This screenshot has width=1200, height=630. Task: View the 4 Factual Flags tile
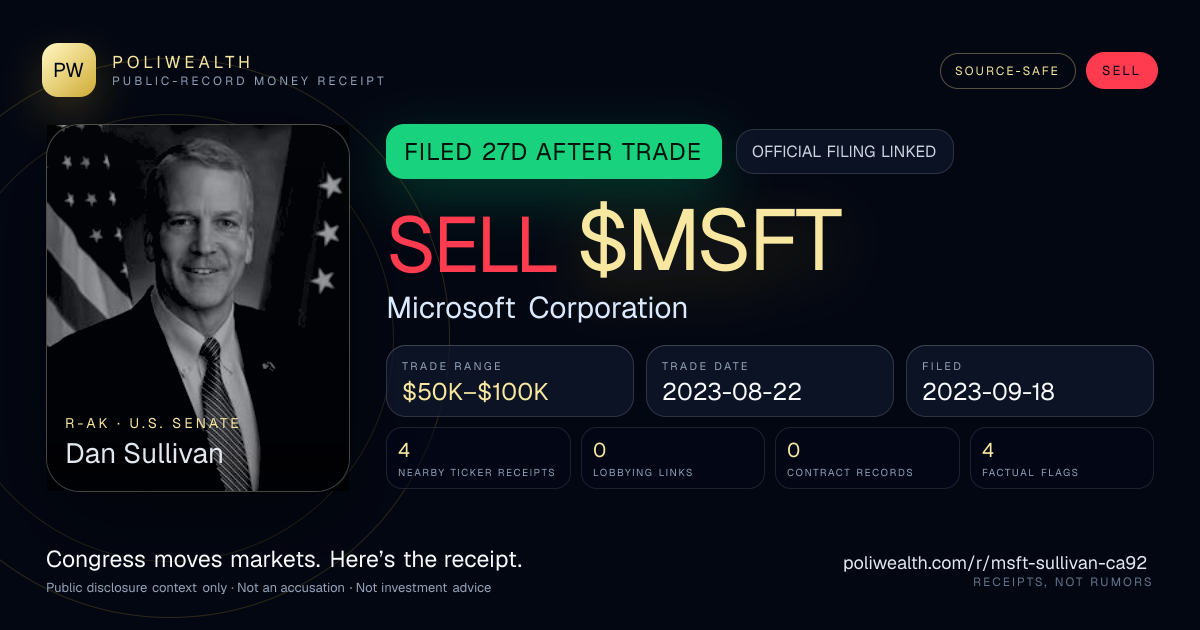(x=1062, y=458)
